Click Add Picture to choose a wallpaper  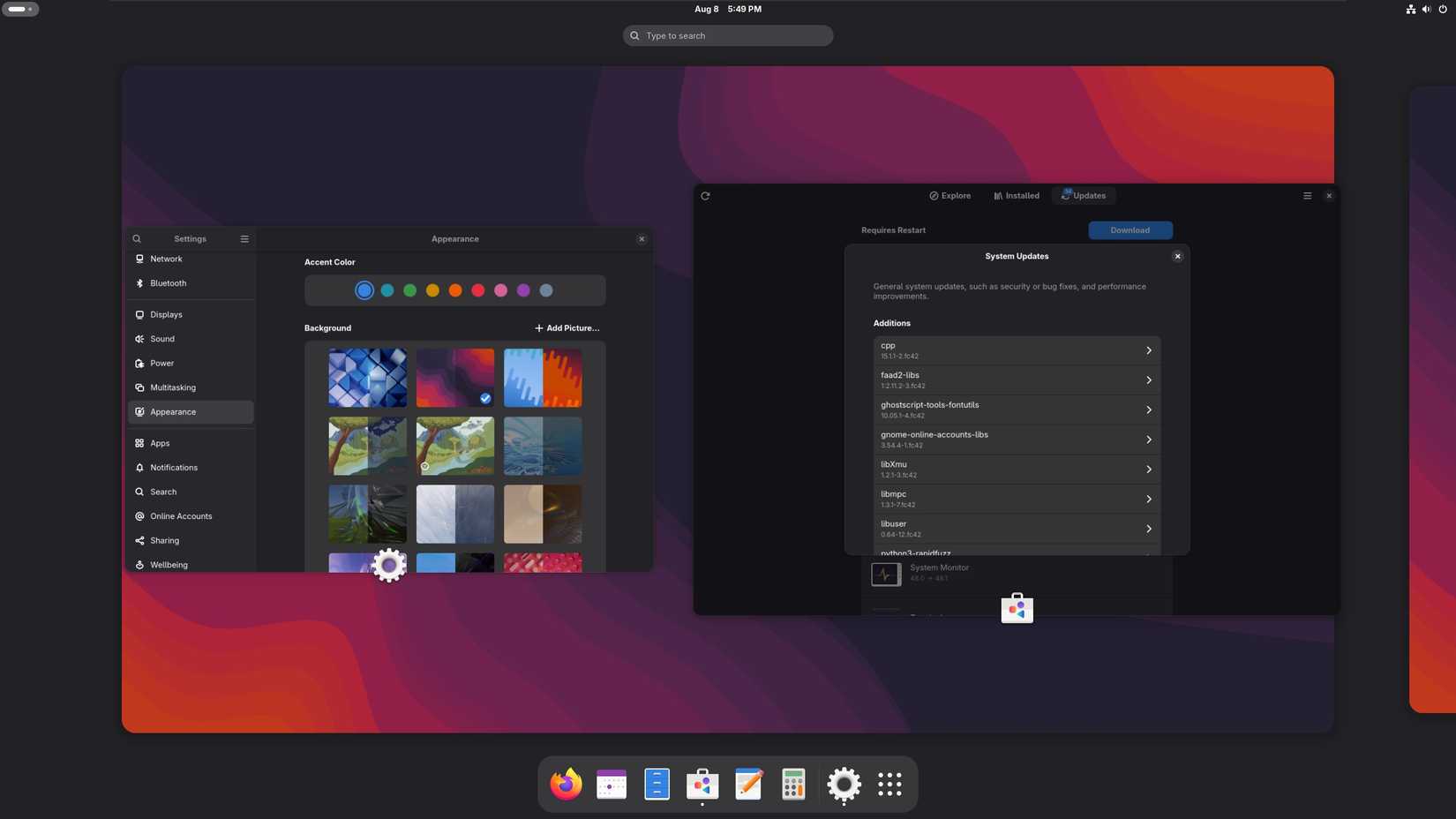click(566, 327)
